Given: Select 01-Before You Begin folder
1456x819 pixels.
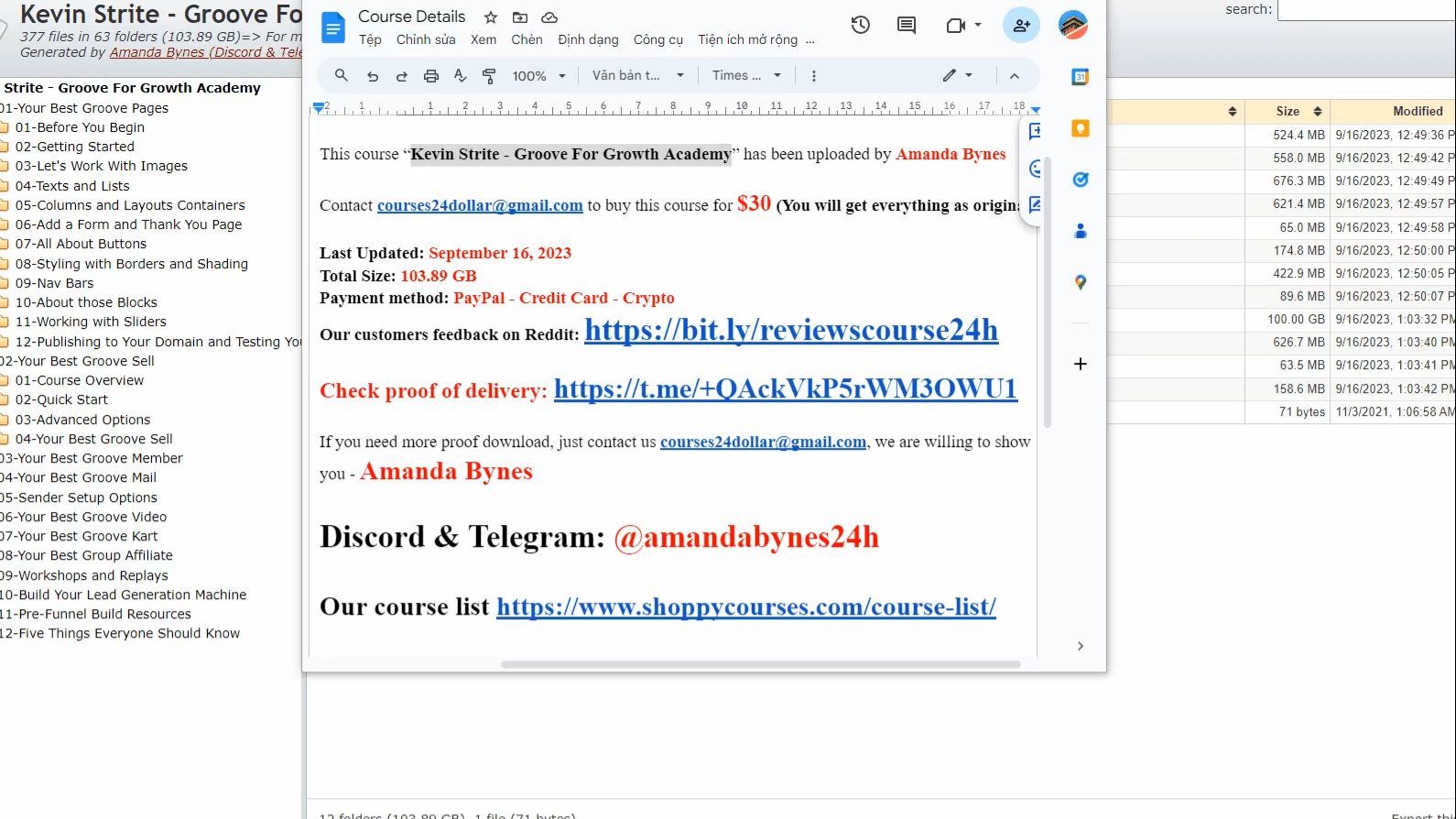Looking at the screenshot, I should [80, 127].
